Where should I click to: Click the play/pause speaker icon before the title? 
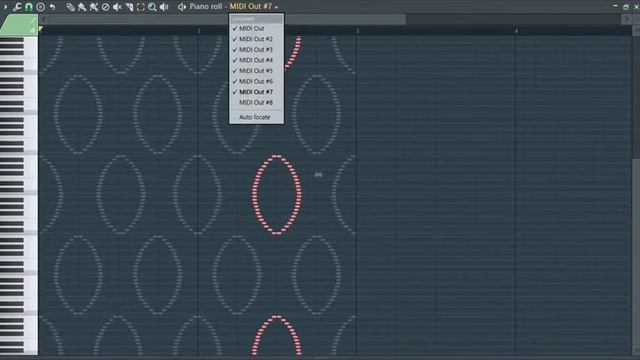[182, 7]
